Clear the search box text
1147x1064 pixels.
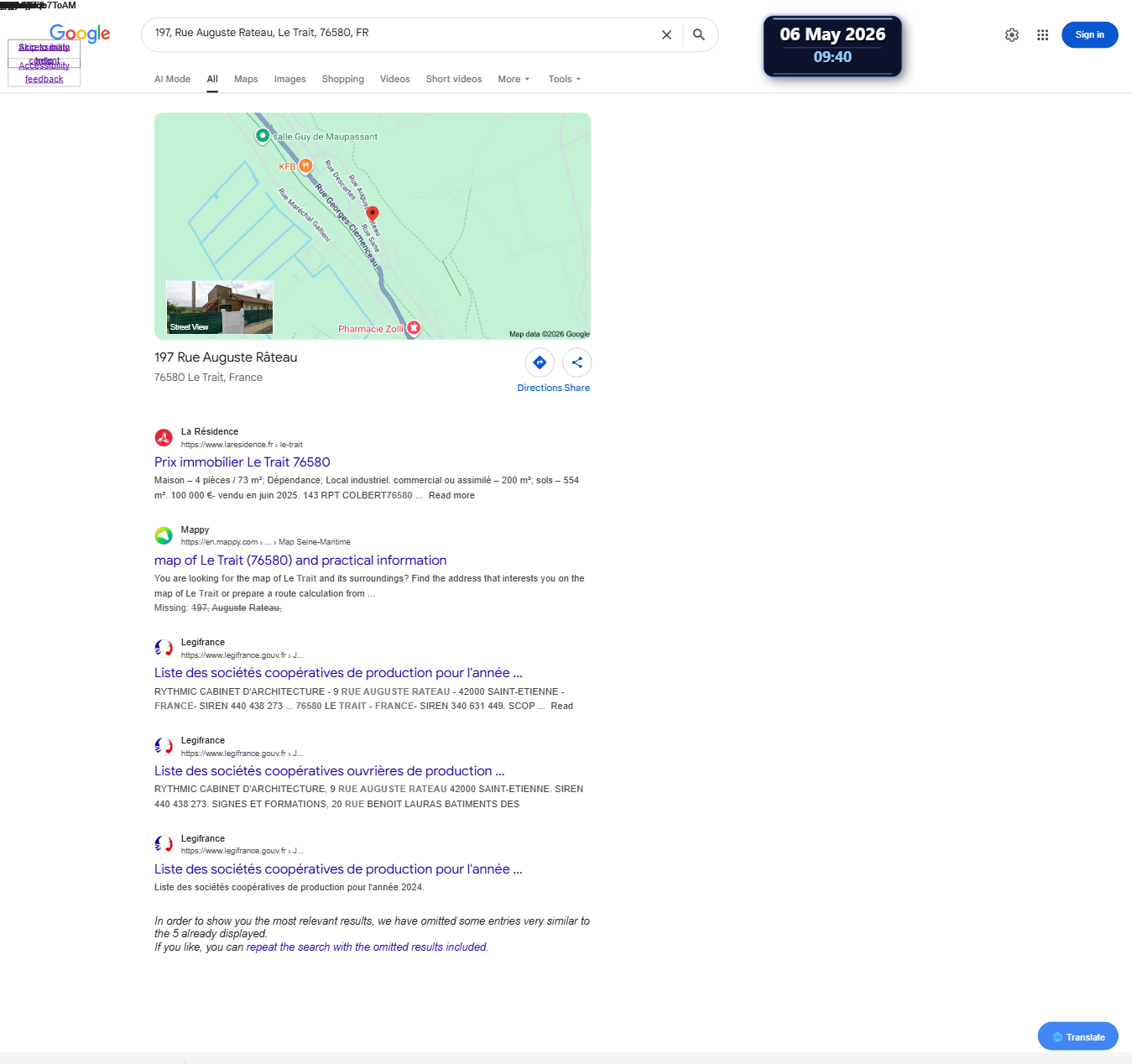click(x=666, y=35)
